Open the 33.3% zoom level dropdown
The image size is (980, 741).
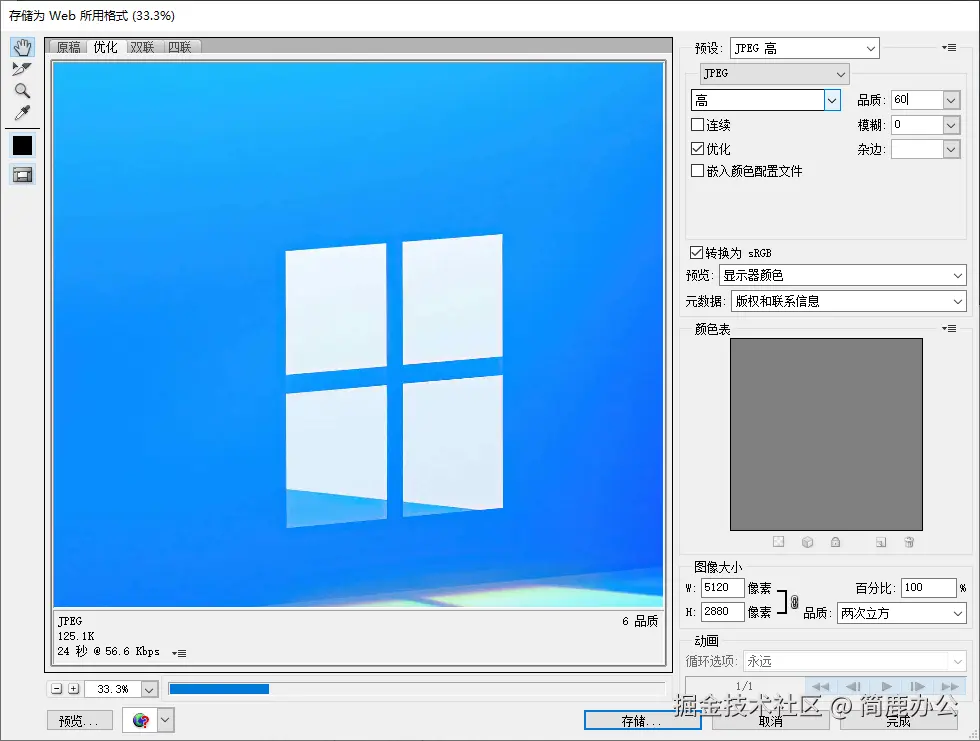coord(149,689)
